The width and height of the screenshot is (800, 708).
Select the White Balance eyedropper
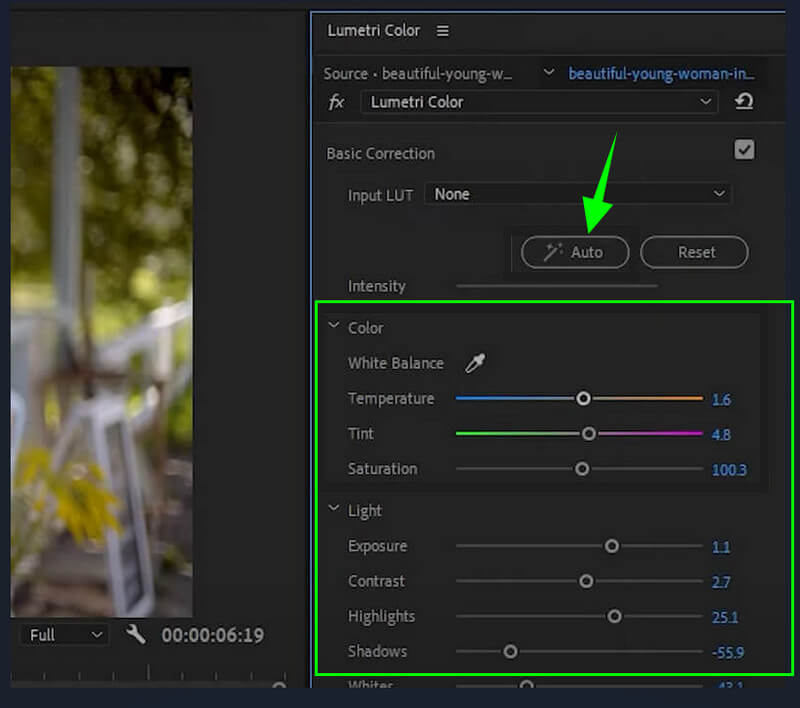pos(475,363)
